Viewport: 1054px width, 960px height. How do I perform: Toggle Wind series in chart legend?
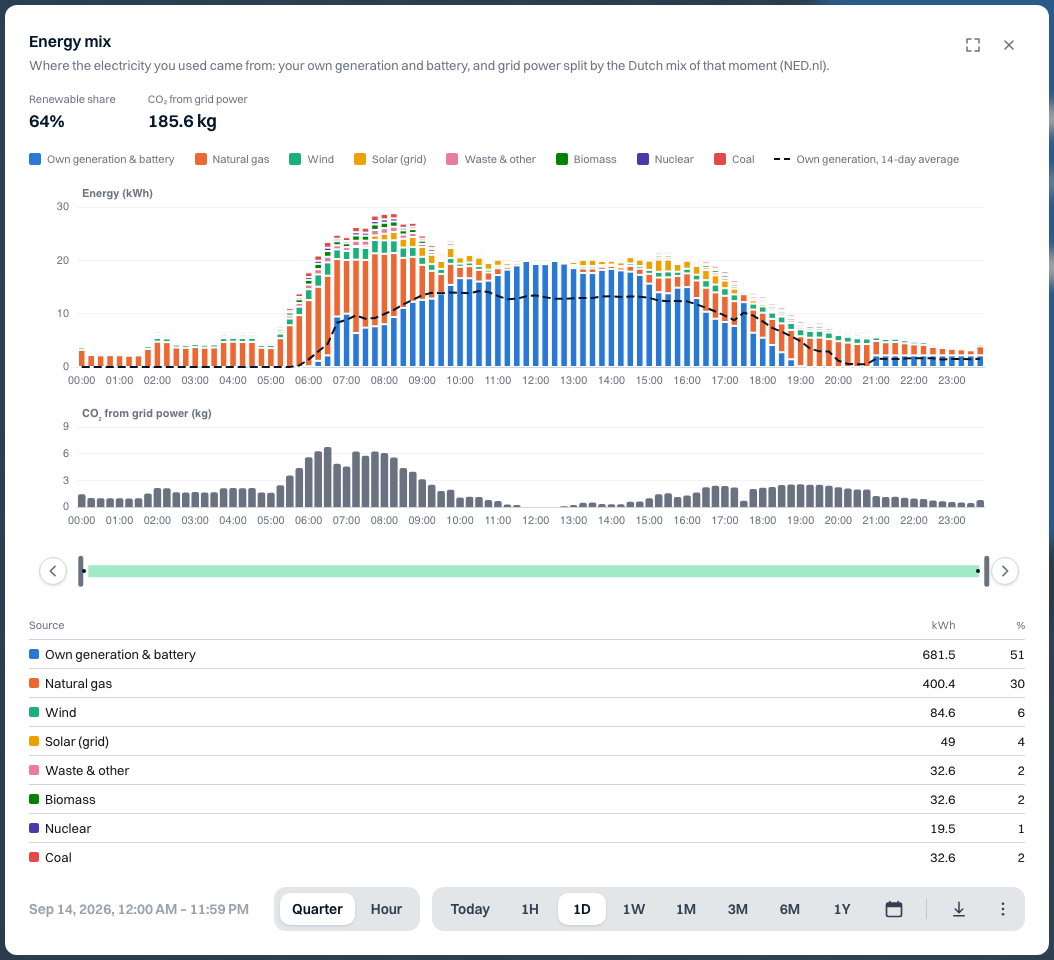pos(311,159)
